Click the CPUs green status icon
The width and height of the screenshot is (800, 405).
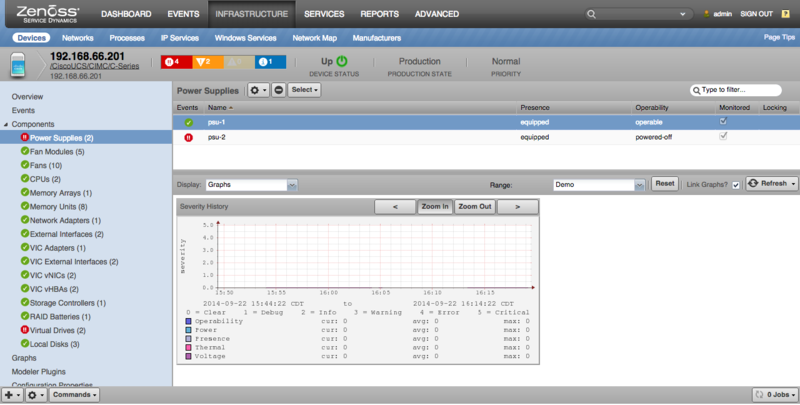click(24, 179)
